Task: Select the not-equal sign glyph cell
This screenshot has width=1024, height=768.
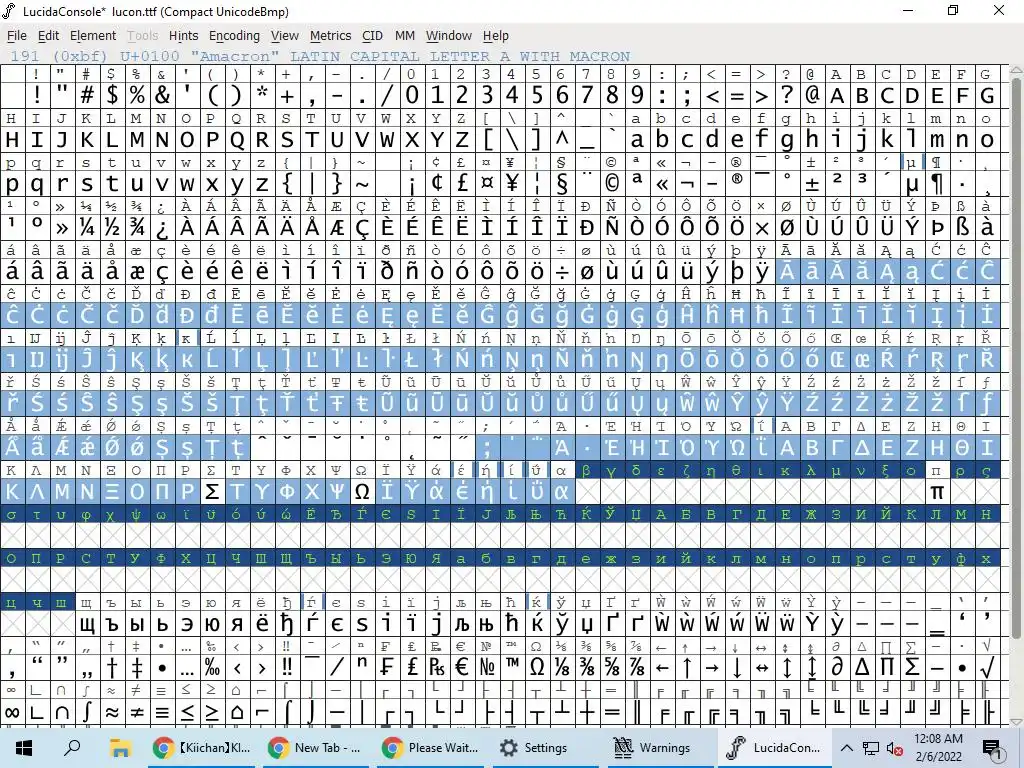Action: 137,711
